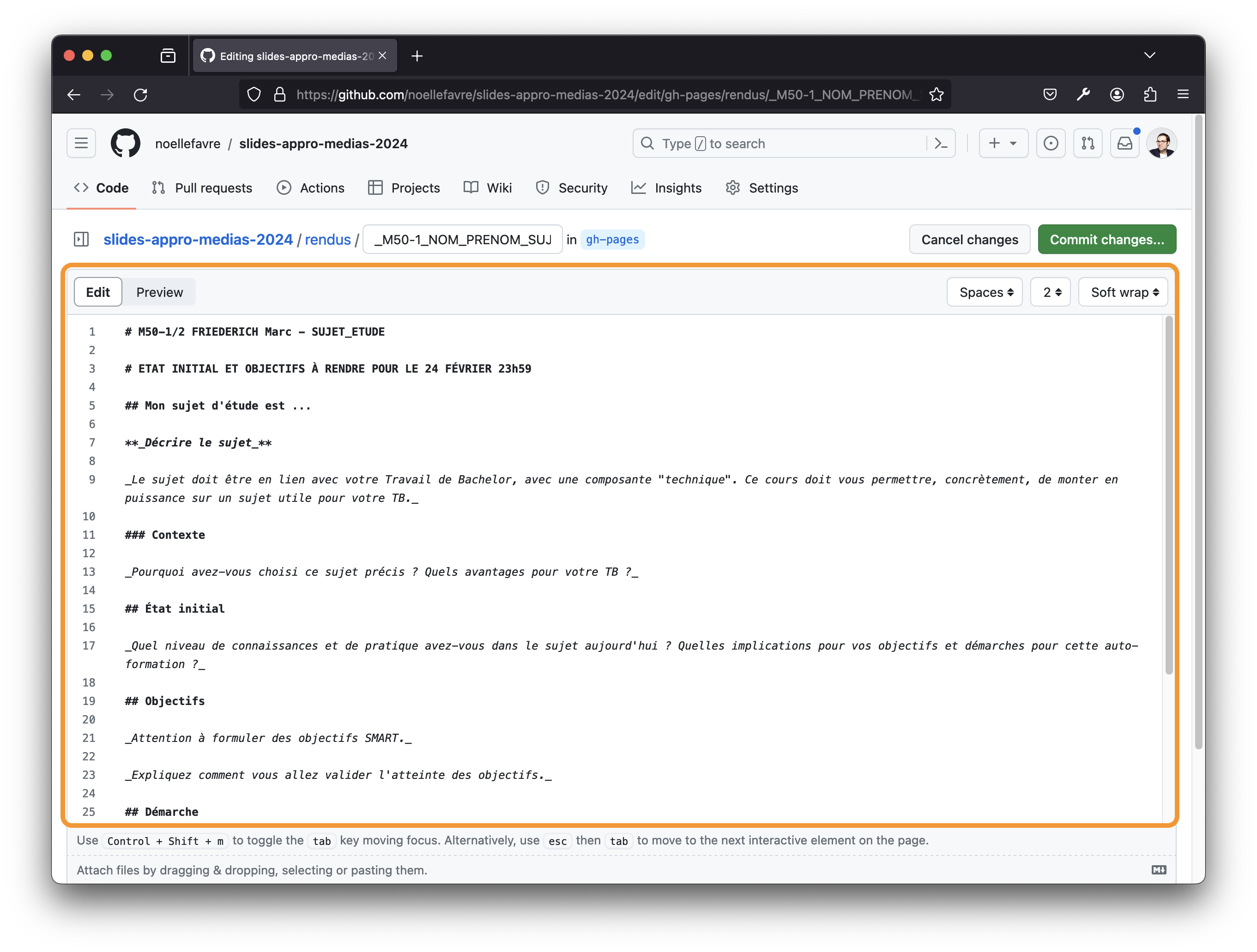1257x952 pixels.
Task: Open the pull requests icon in header
Action: pyautogui.click(x=1087, y=143)
